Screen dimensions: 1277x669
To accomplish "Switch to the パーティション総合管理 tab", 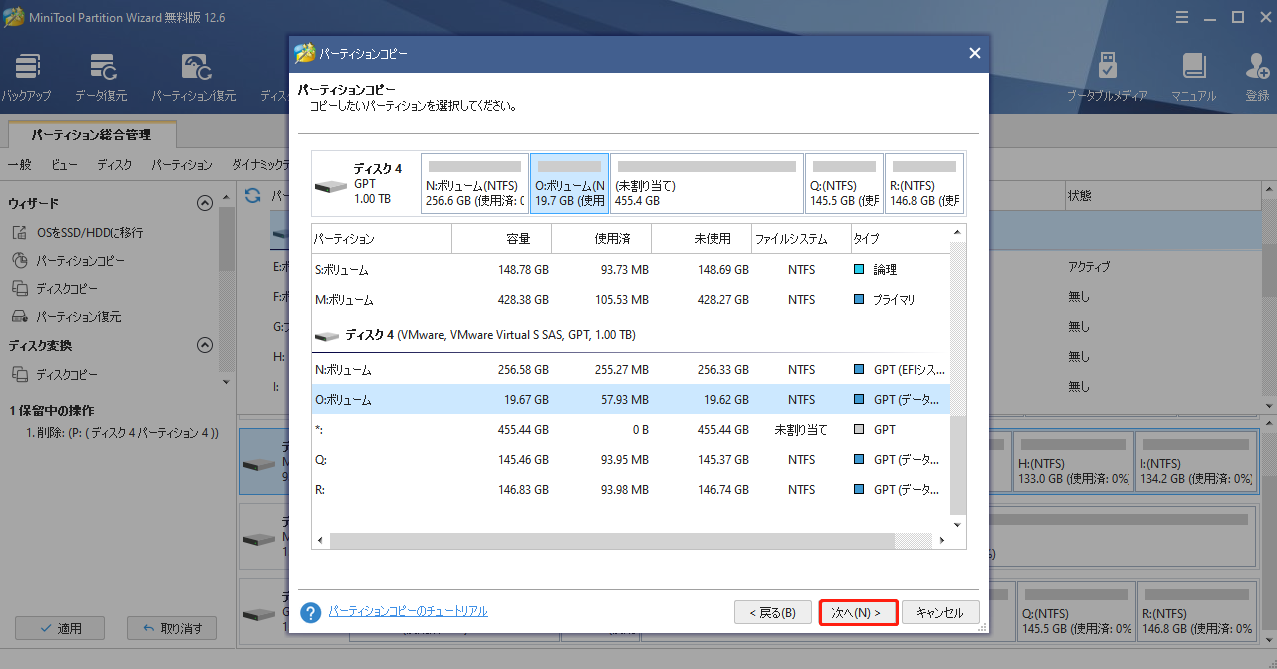I will click(x=90, y=133).
